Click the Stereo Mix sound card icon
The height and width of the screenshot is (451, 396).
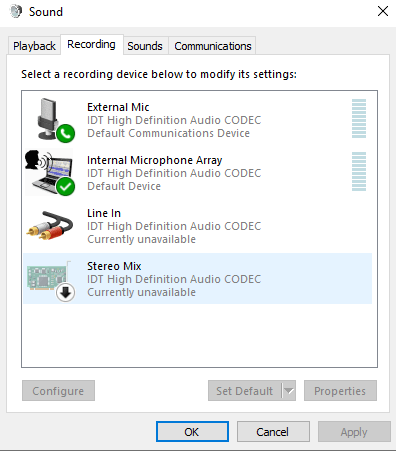point(49,276)
